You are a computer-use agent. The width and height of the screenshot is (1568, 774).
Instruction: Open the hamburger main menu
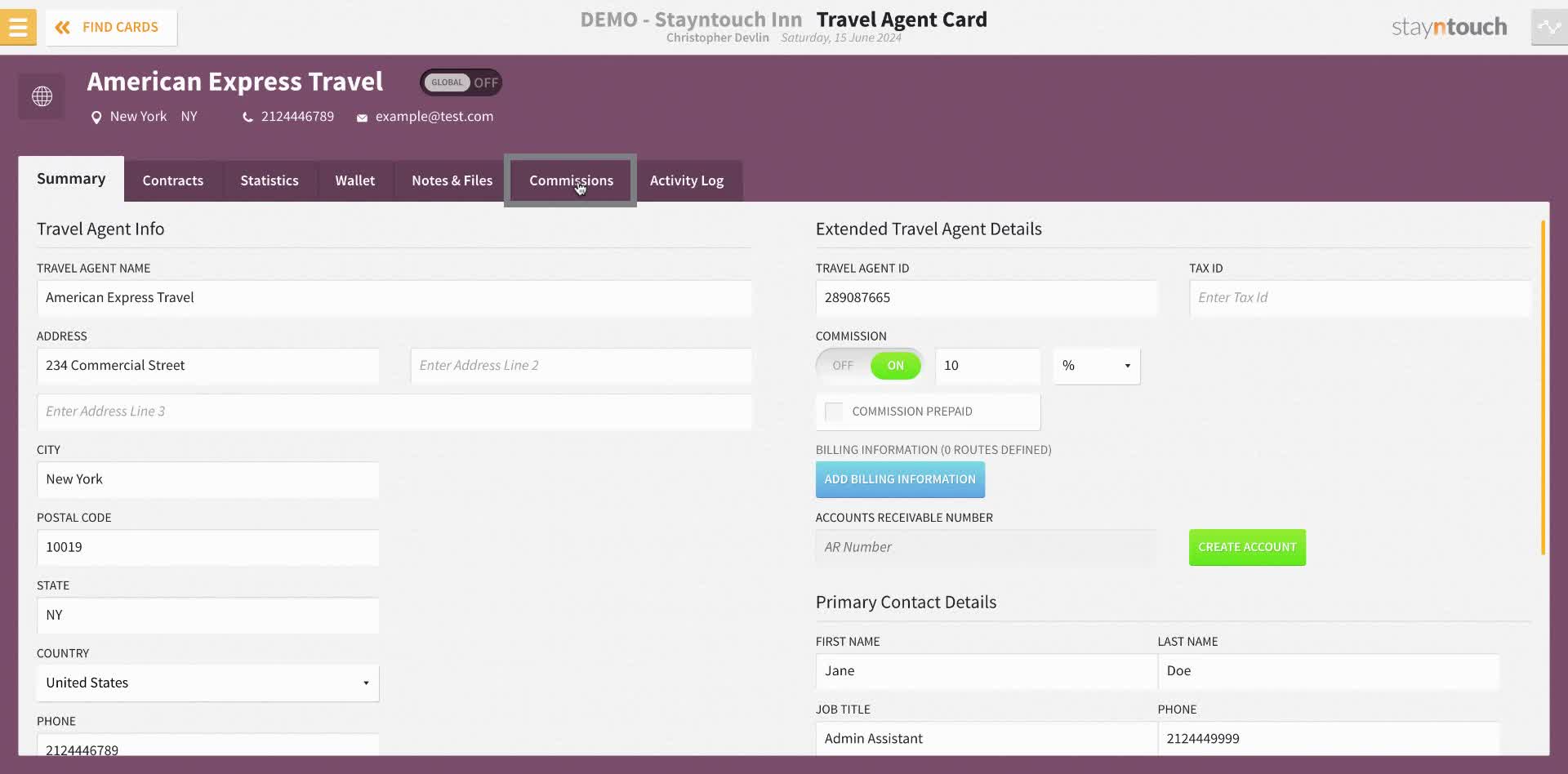(x=18, y=27)
